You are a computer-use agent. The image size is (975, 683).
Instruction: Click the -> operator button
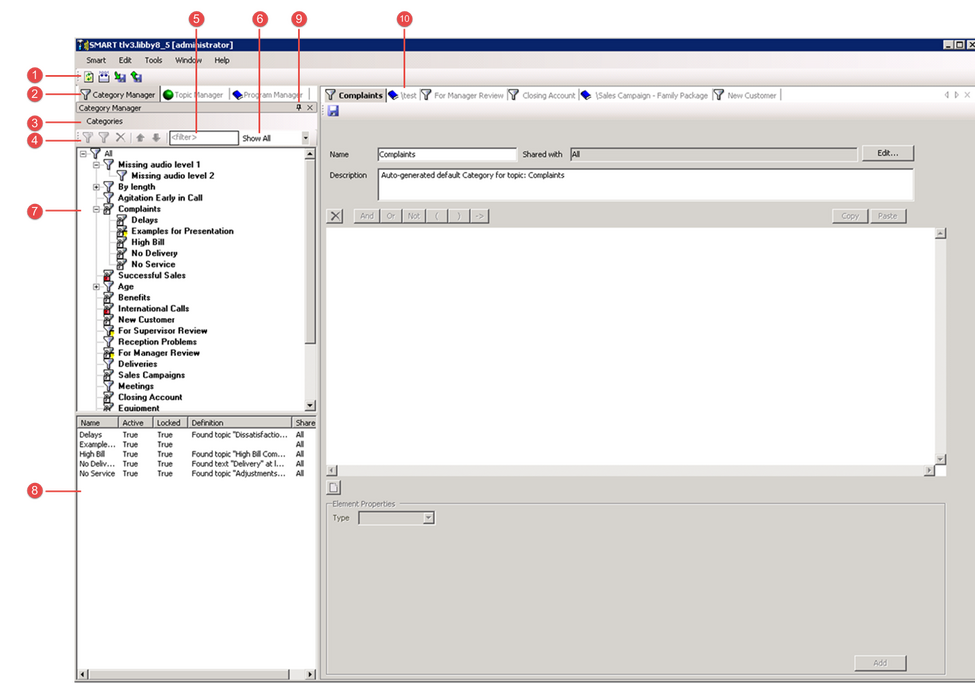(479, 216)
